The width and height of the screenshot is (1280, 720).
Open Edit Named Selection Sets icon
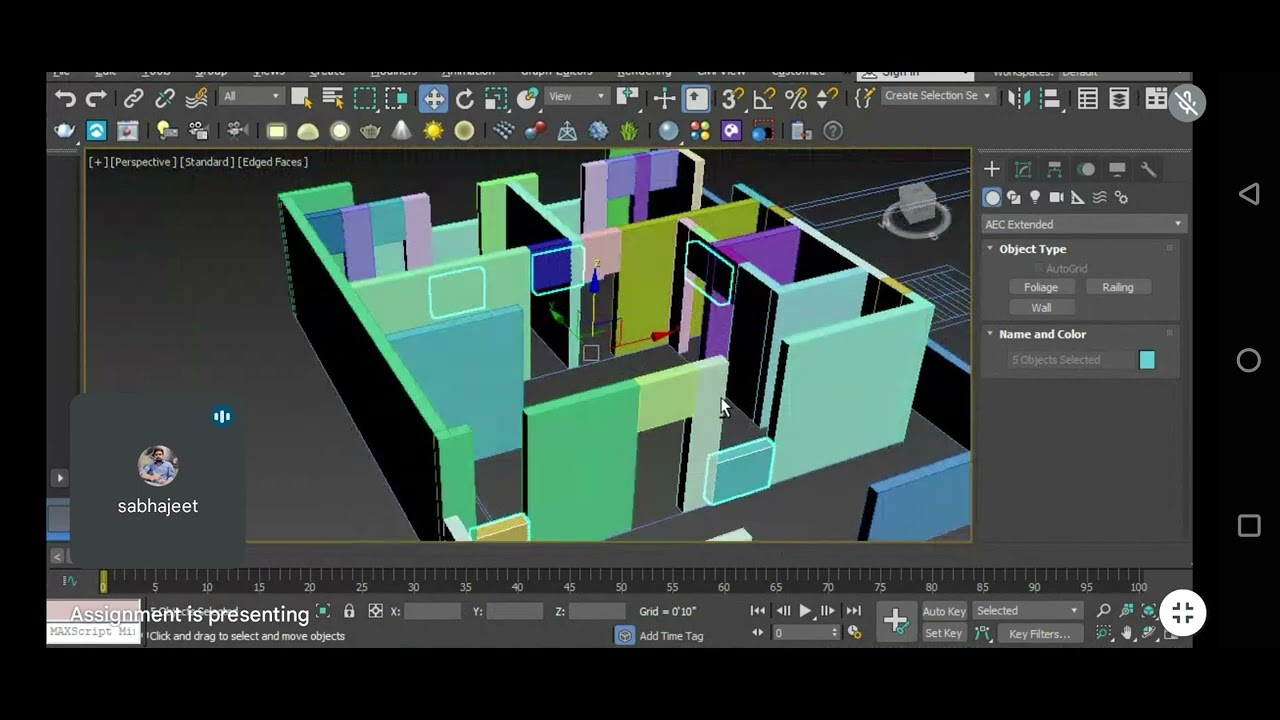tap(865, 98)
